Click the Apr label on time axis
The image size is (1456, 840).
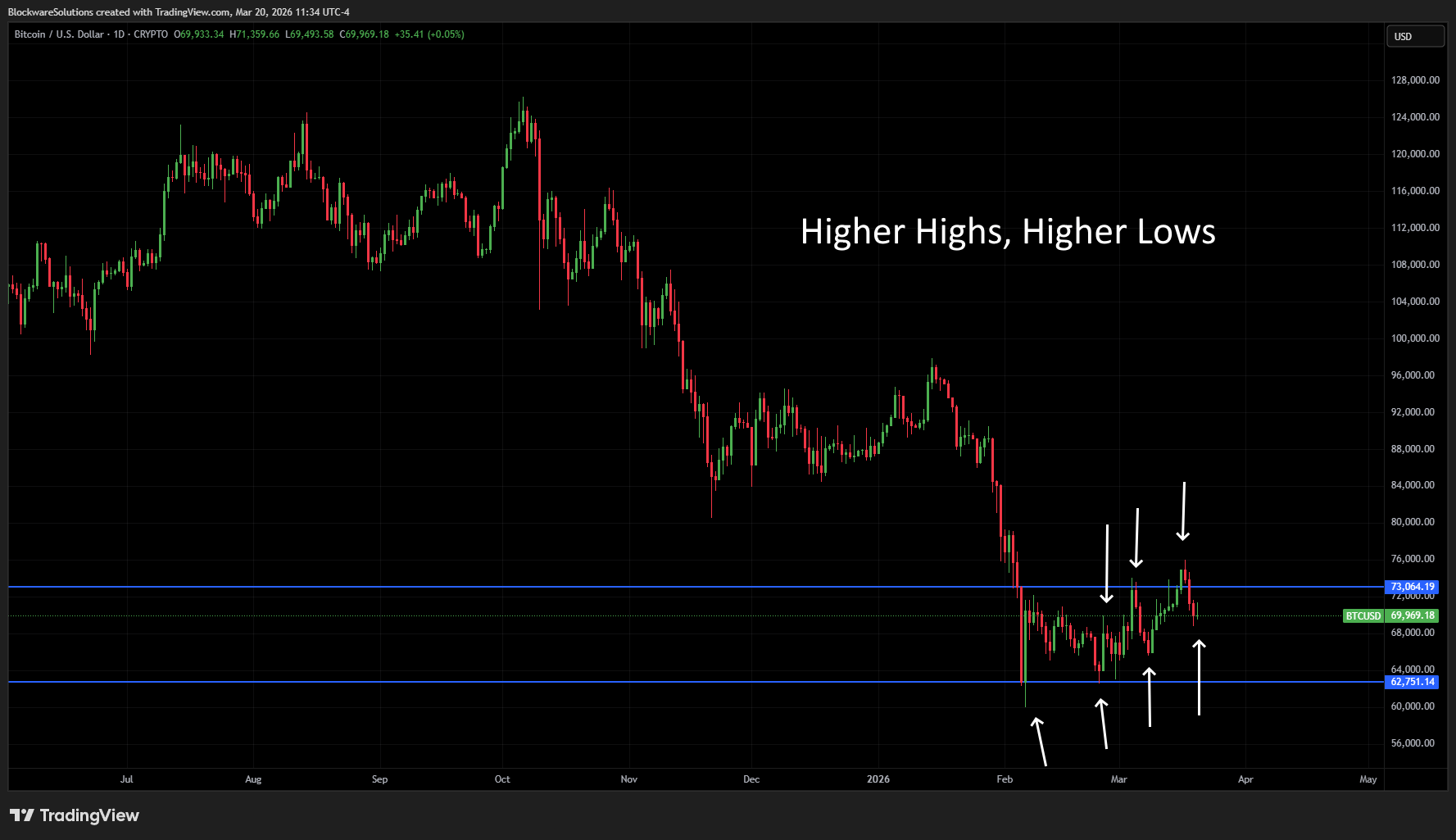(x=1245, y=779)
